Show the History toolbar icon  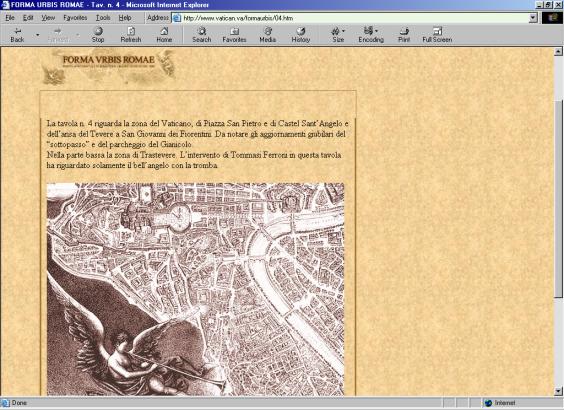click(x=301, y=35)
